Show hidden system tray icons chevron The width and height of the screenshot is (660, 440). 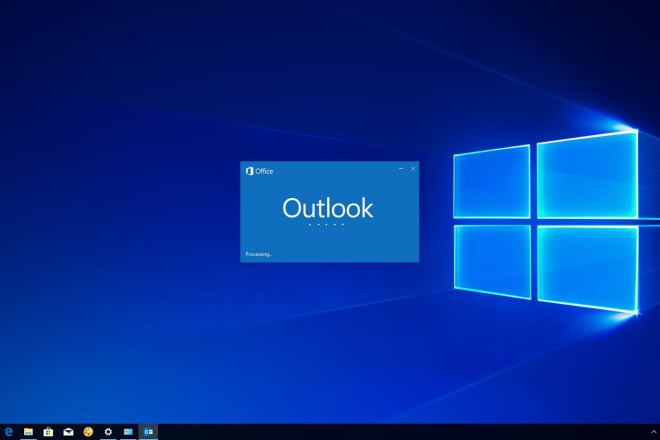[x=653, y=432]
